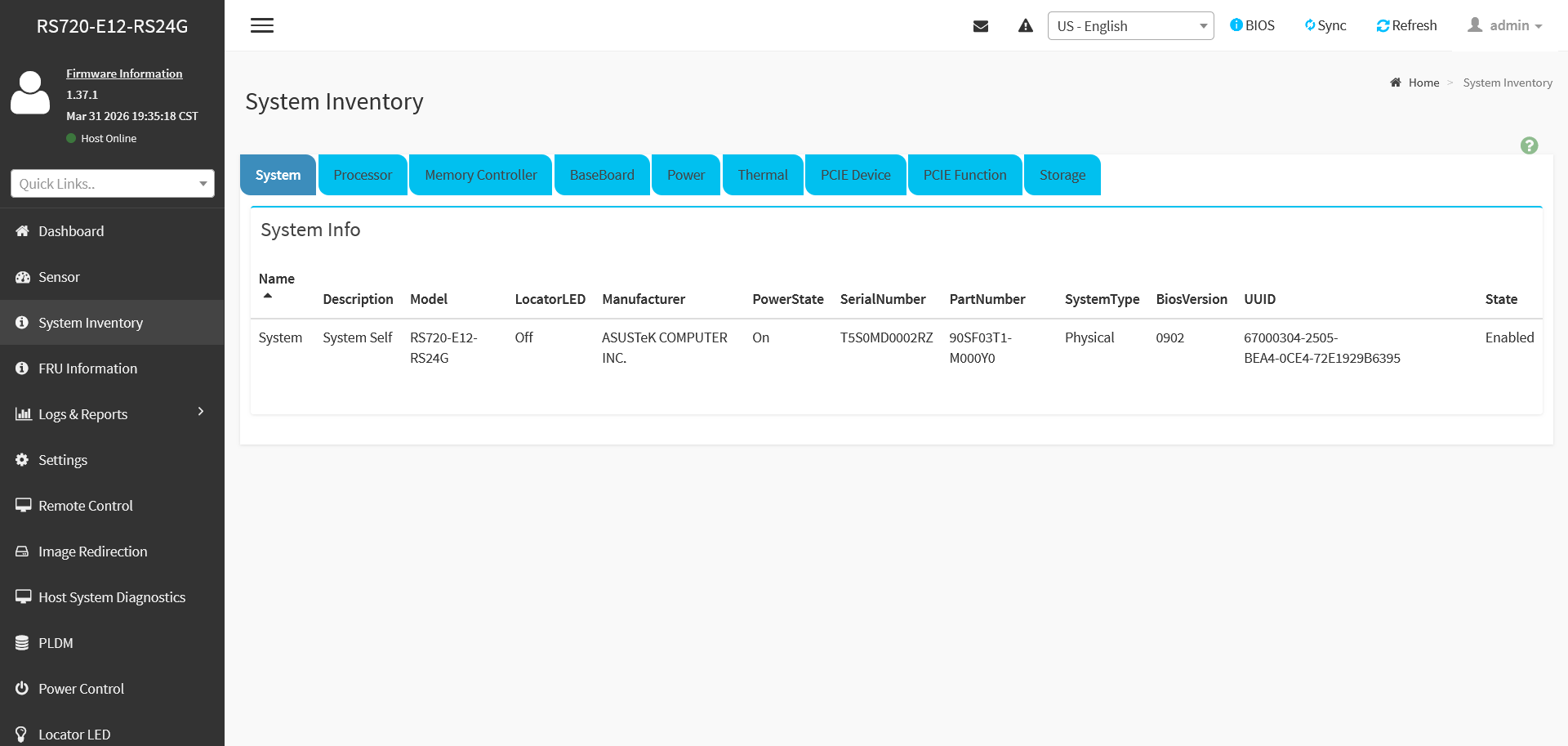Switch to the Processor tab
1568x746 pixels.
[363, 175]
